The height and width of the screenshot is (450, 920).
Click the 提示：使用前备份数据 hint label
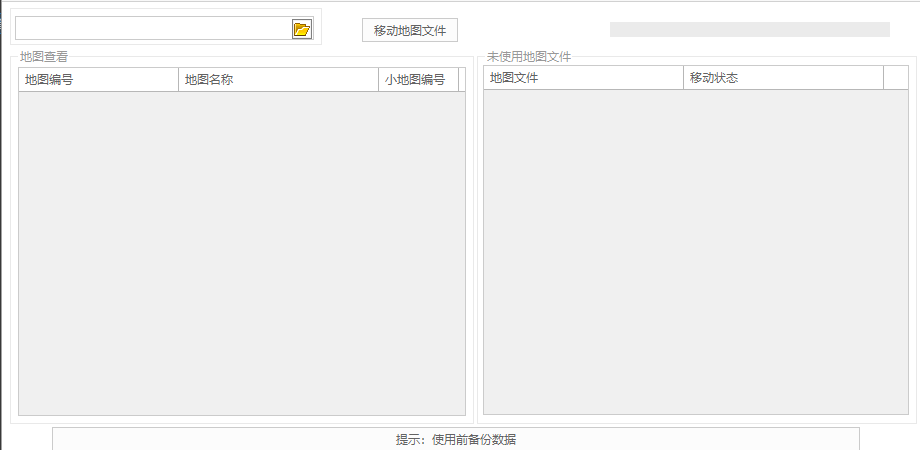pos(456,439)
